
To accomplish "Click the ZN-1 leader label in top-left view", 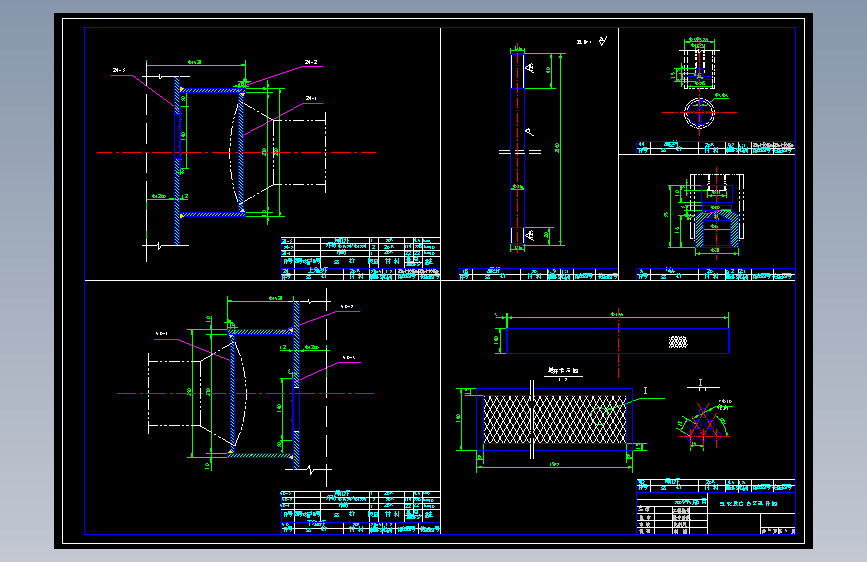I will (x=311, y=98).
